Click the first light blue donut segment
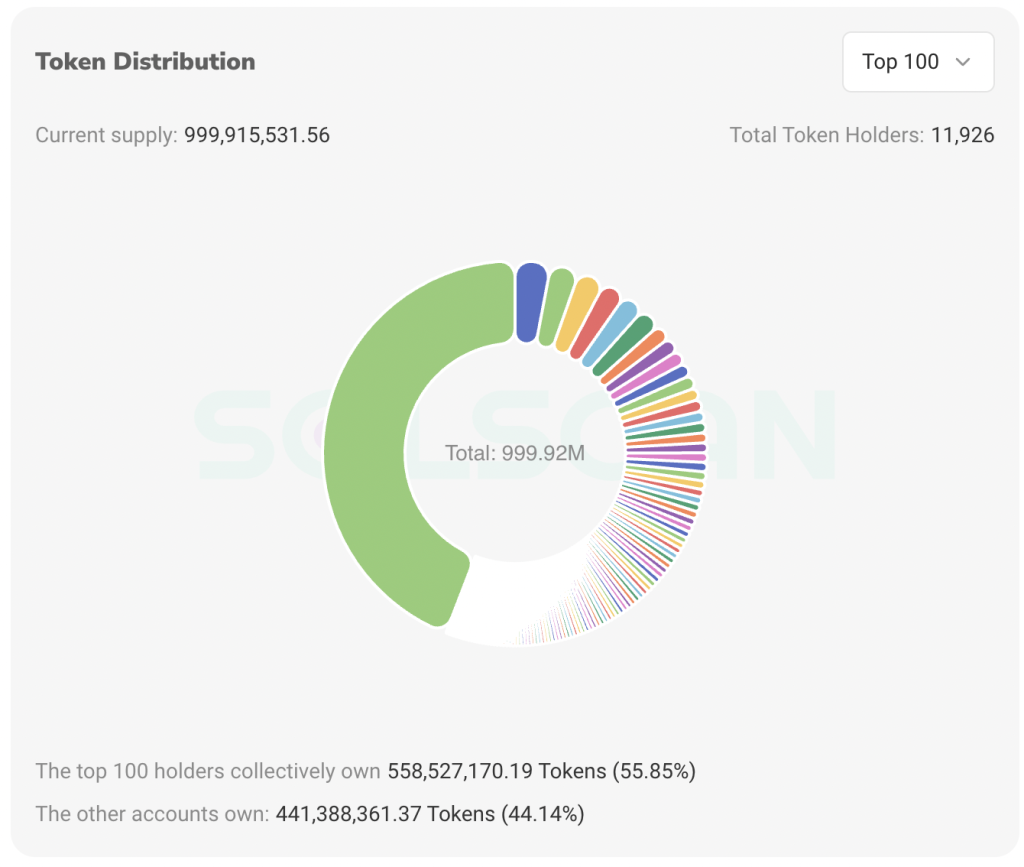 tap(613, 333)
